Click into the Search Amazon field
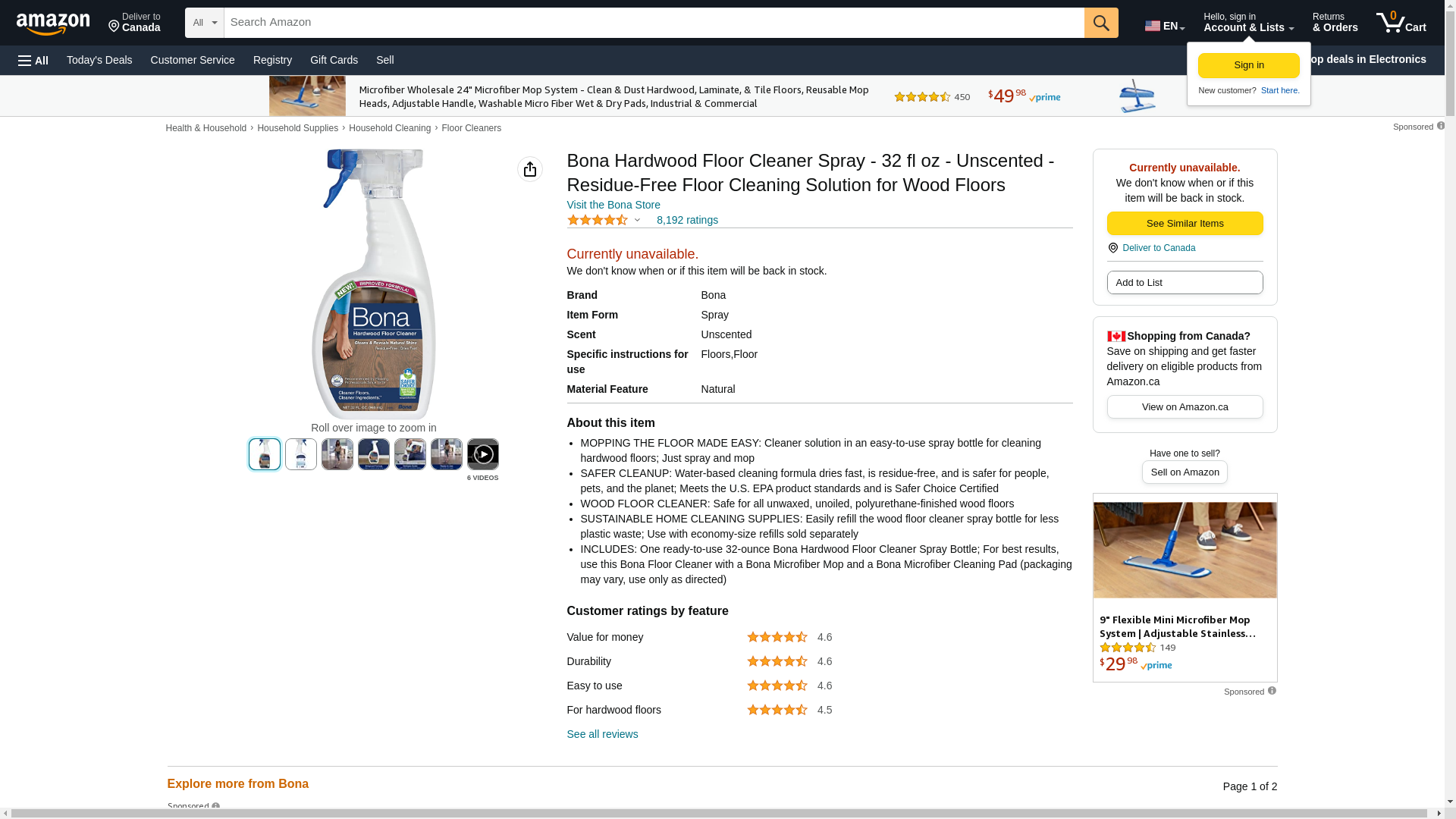This screenshot has height=819, width=1456. 654,23
